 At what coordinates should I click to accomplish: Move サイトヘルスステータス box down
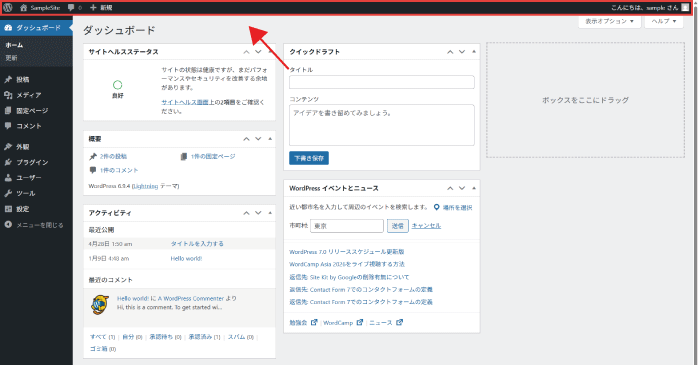pyautogui.click(x=258, y=52)
